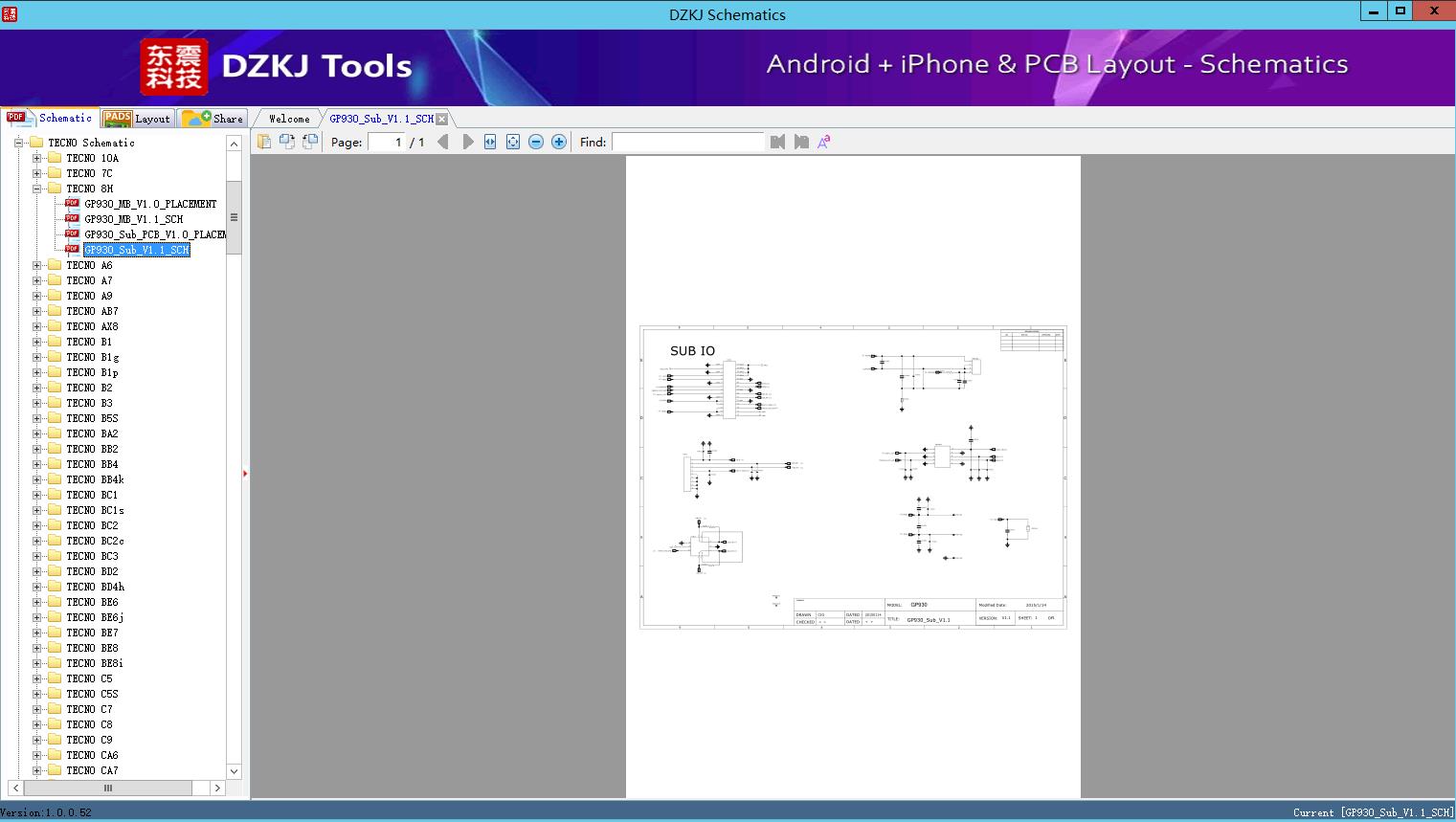Click the tree's horizontal scrollbar thumb
The image size is (1456, 822).
[x=108, y=788]
